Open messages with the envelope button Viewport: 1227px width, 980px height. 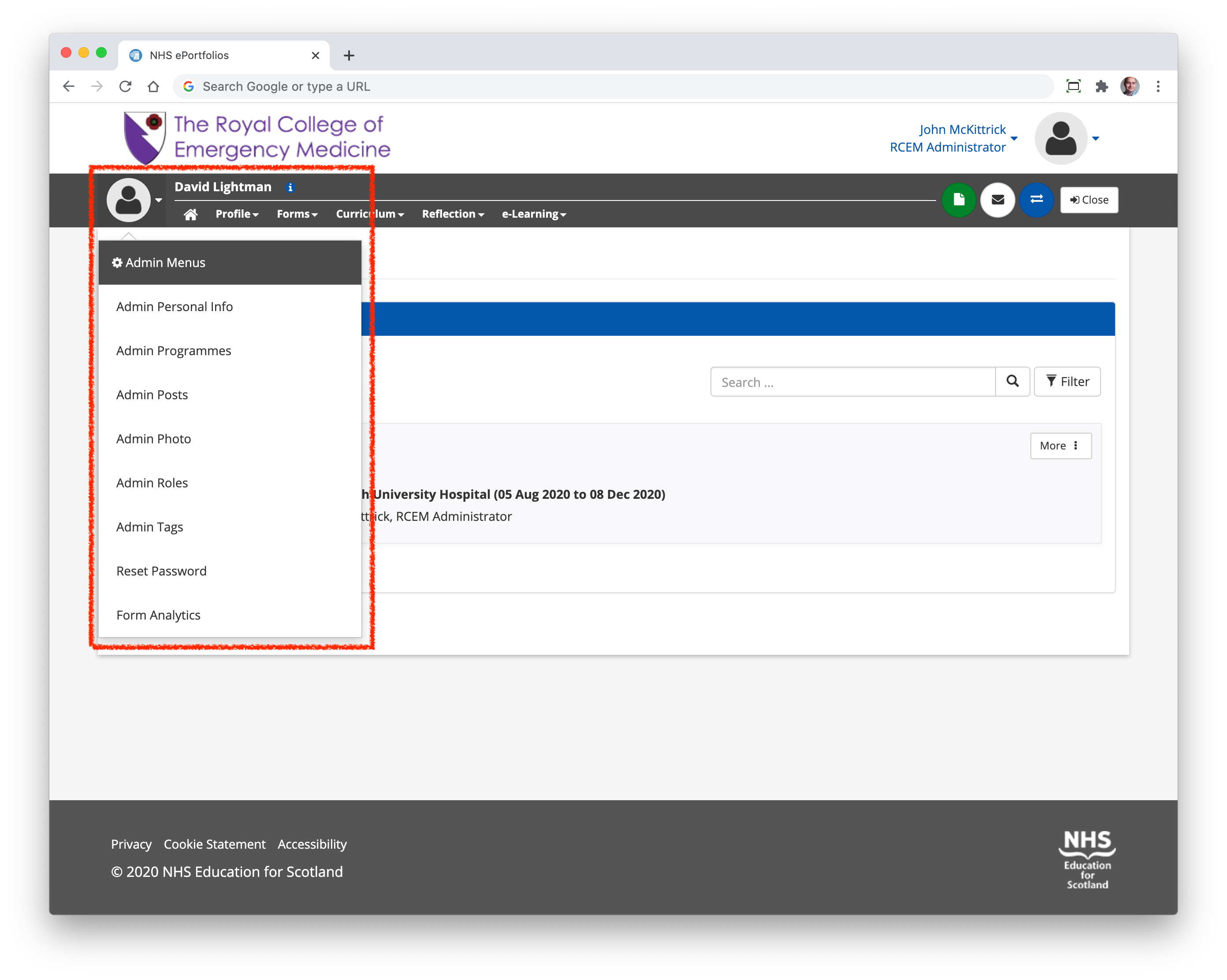998,200
